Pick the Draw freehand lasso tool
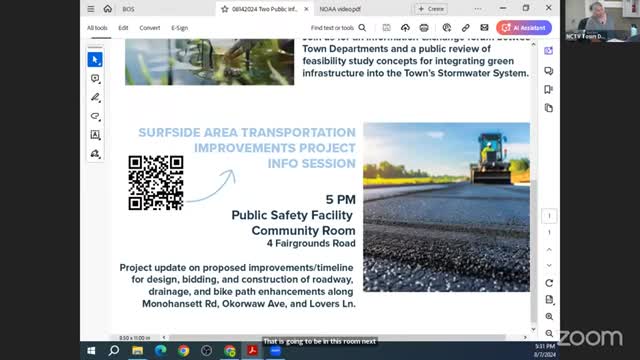Image resolution: width=640 pixels, height=360 pixels. click(x=95, y=116)
